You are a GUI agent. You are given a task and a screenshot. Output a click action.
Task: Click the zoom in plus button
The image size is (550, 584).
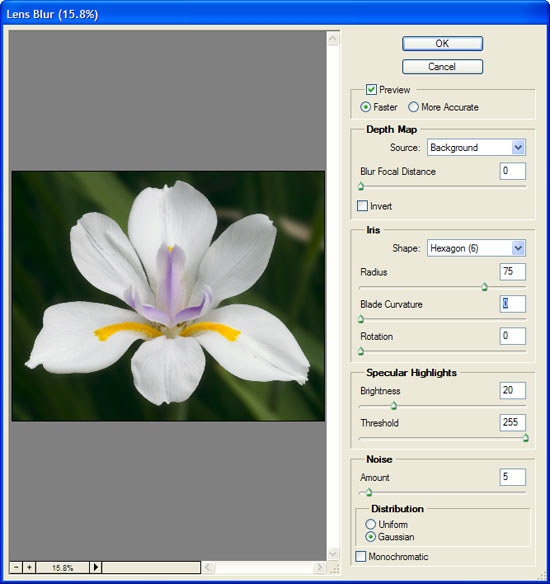[x=29, y=567]
